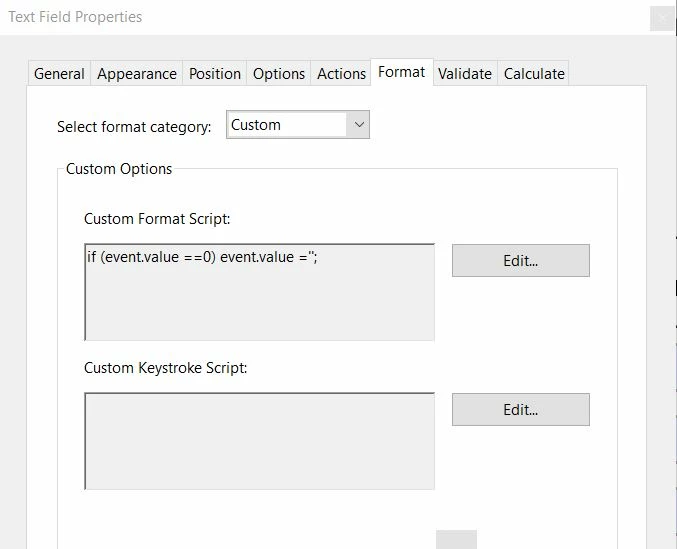Click the Format tab
677x549 pixels.
coord(402,72)
